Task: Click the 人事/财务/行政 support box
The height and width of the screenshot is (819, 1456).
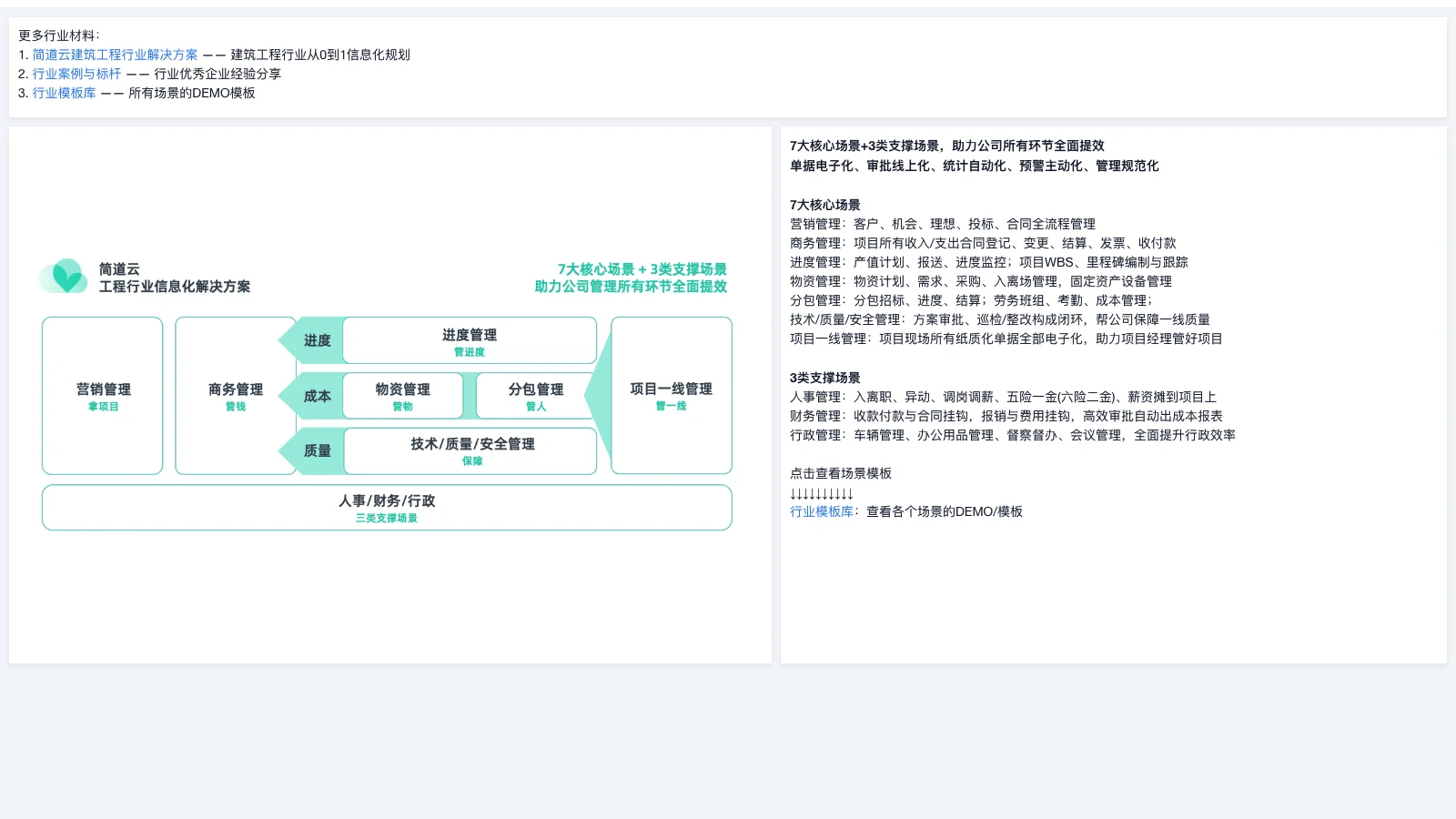Action: [387, 508]
